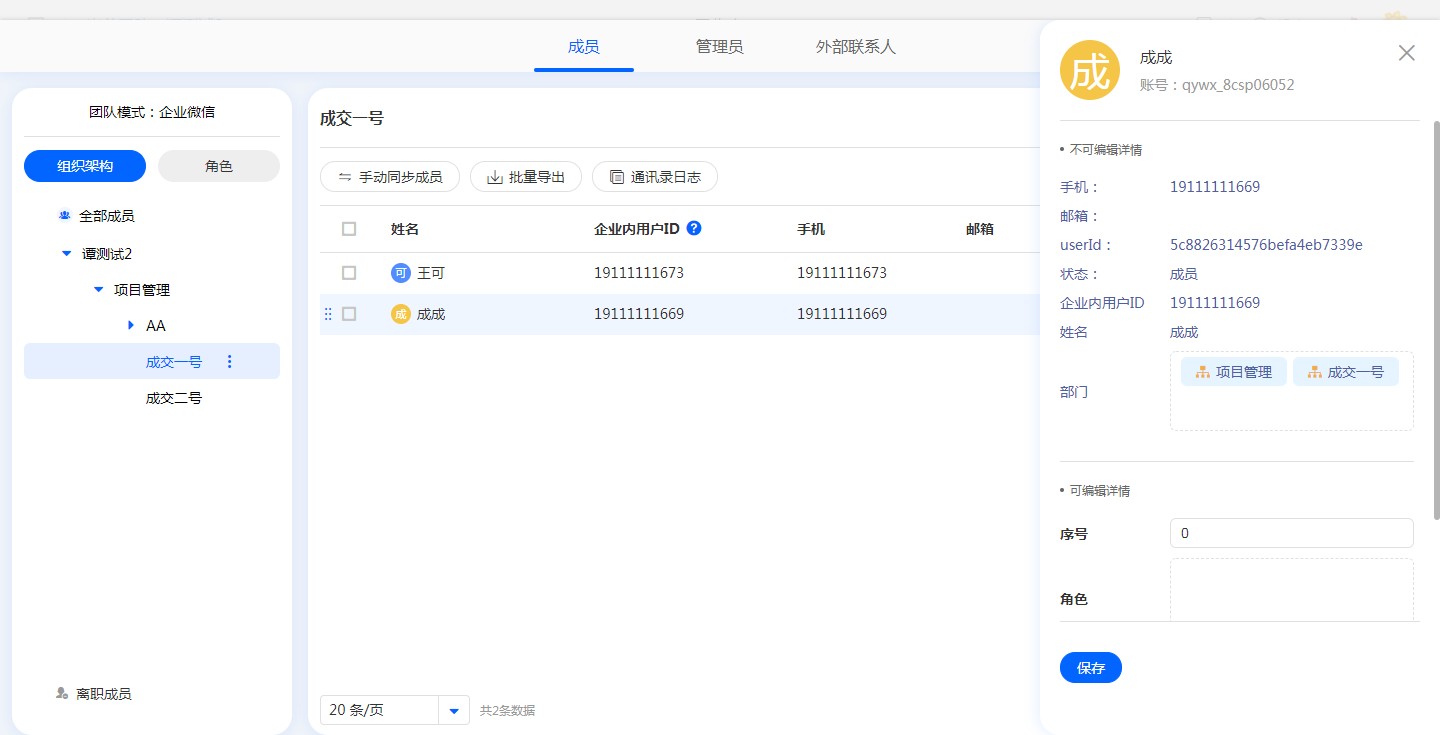The width and height of the screenshot is (1440, 735).
Task: Click 王可's avatar icon in the table
Action: 401,273
